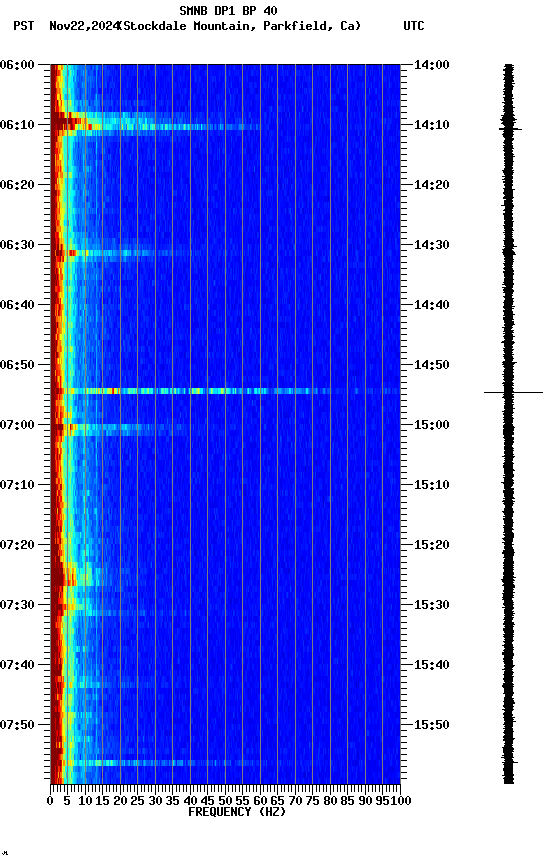Click the 07:00 PST time label
This screenshot has width=552, height=864.
pyautogui.click(x=17, y=425)
